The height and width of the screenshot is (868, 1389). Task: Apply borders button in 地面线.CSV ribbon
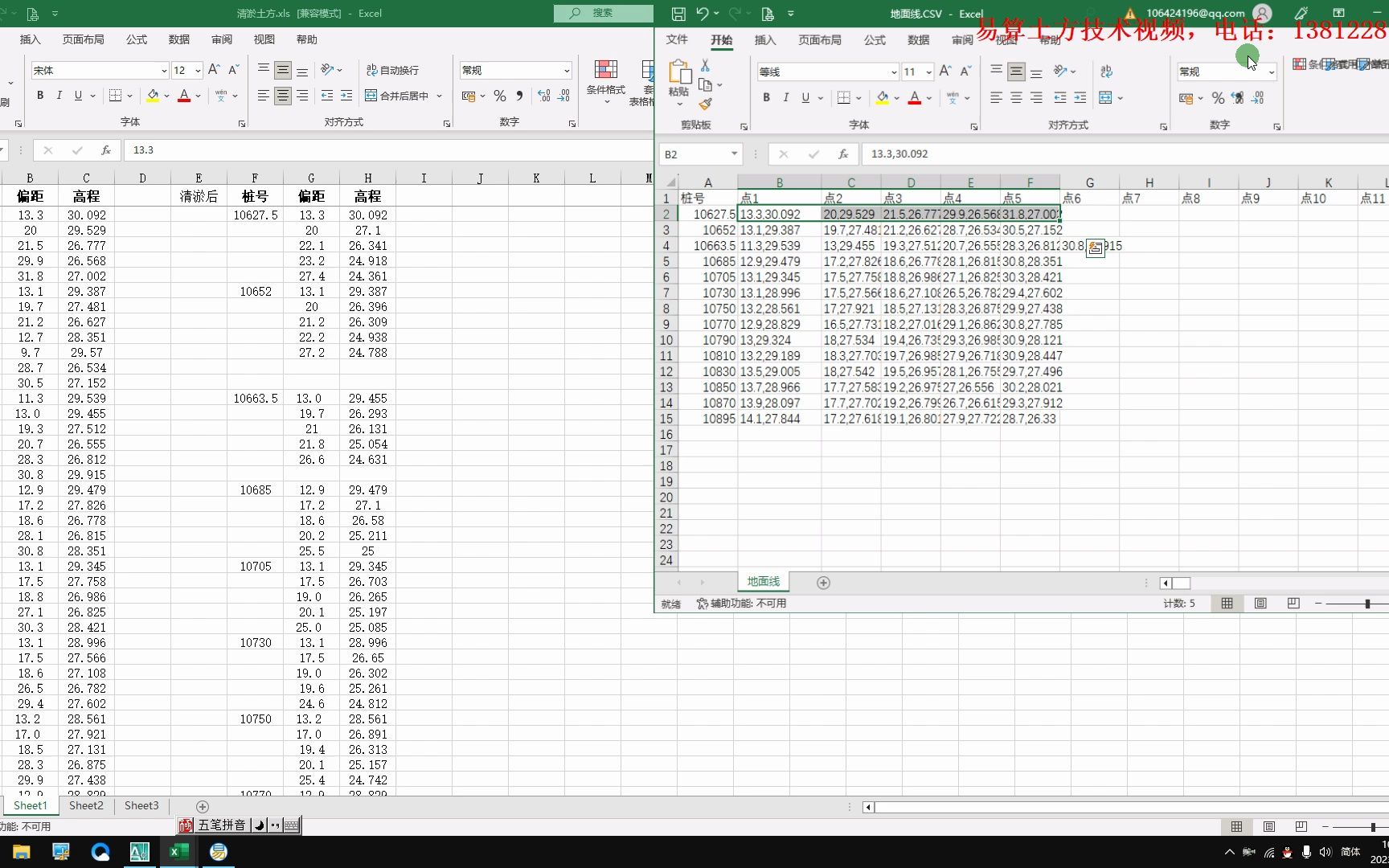(843, 97)
